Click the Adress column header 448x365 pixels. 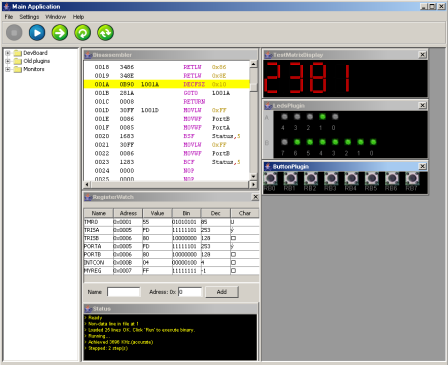(x=128, y=213)
